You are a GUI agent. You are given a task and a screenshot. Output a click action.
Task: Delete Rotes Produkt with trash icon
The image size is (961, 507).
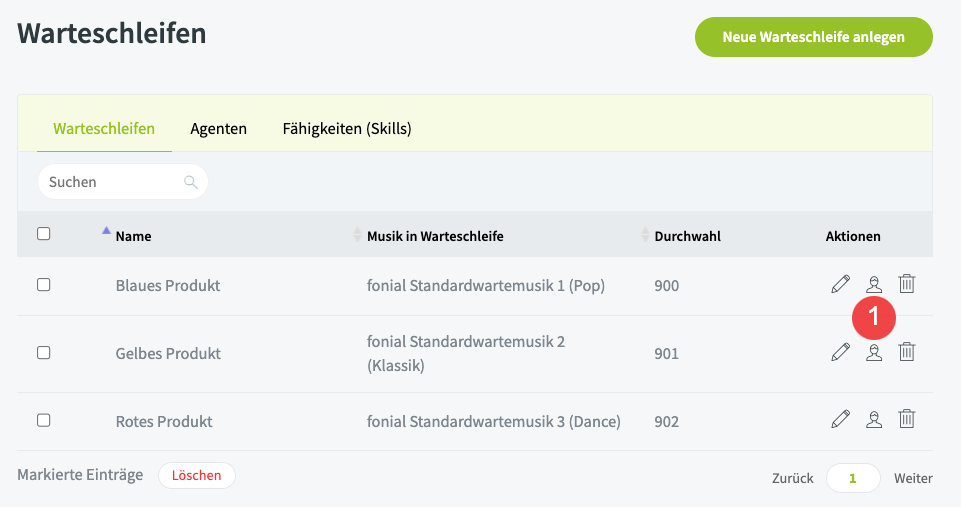pyautogui.click(x=907, y=420)
